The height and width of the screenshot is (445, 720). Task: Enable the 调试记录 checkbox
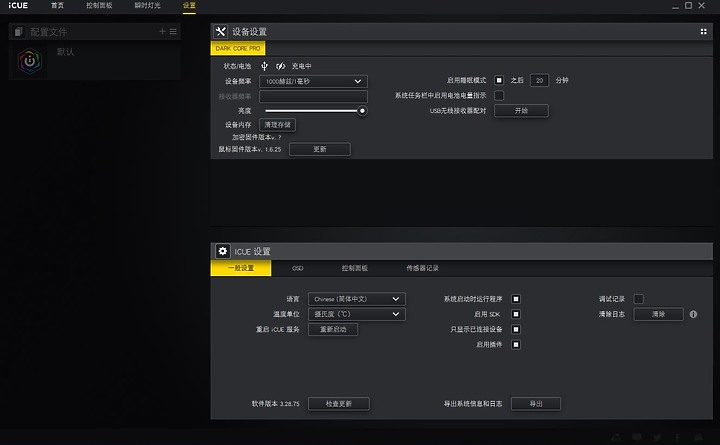click(639, 299)
